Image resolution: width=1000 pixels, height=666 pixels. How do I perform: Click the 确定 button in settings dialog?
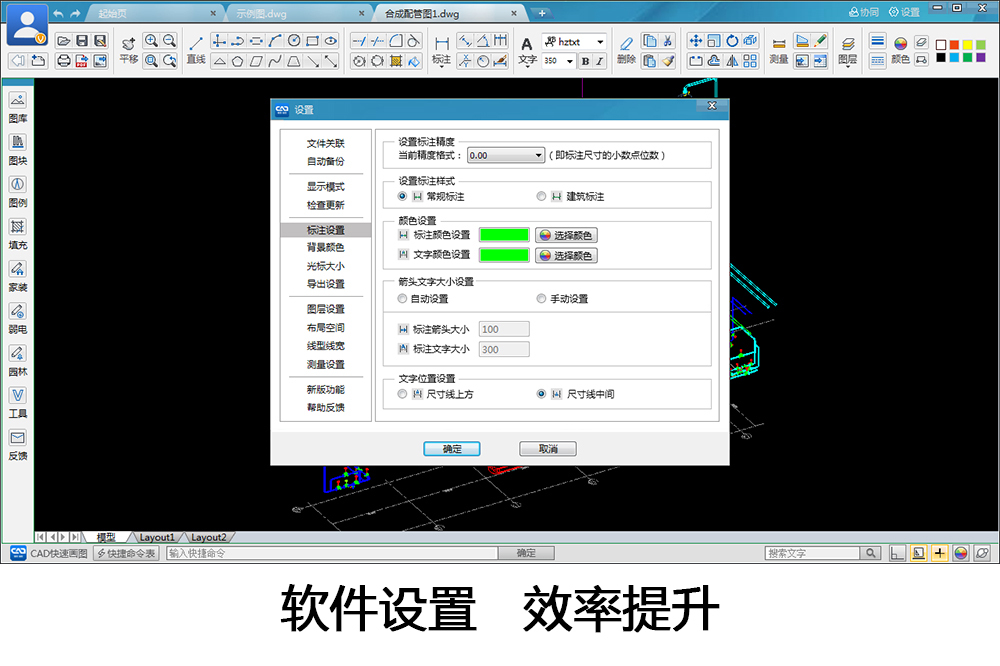point(452,449)
